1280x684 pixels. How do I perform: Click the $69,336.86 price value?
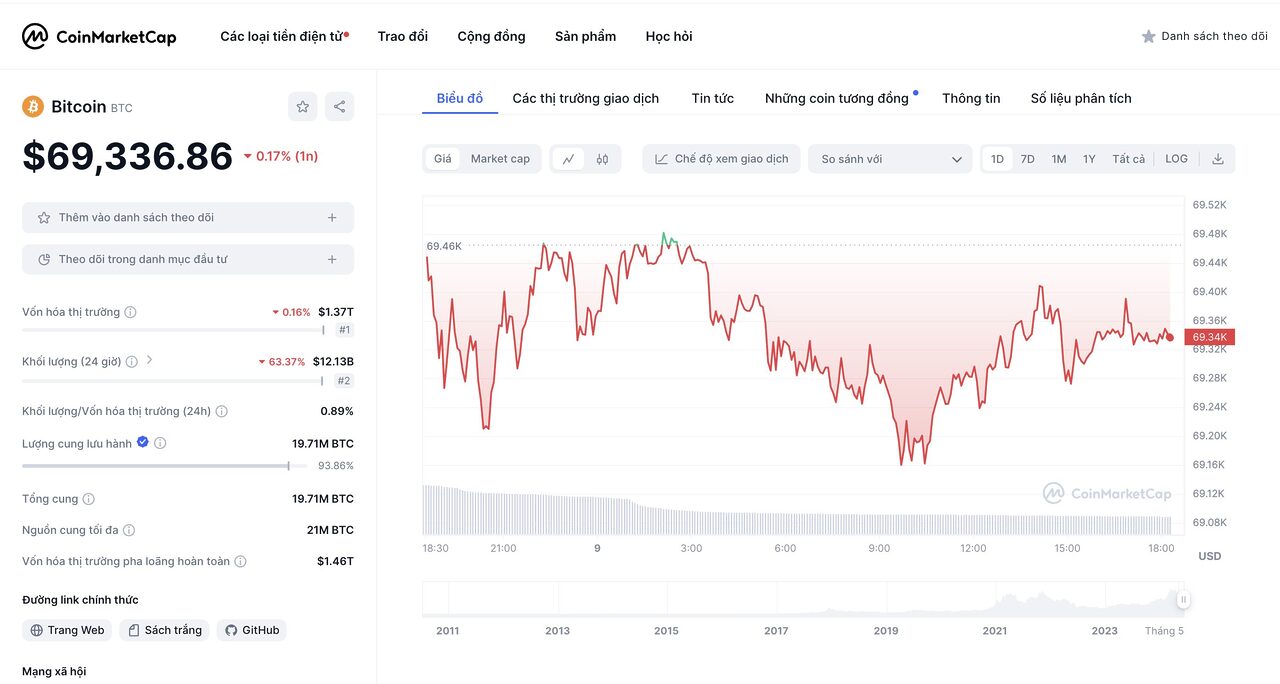(128, 156)
